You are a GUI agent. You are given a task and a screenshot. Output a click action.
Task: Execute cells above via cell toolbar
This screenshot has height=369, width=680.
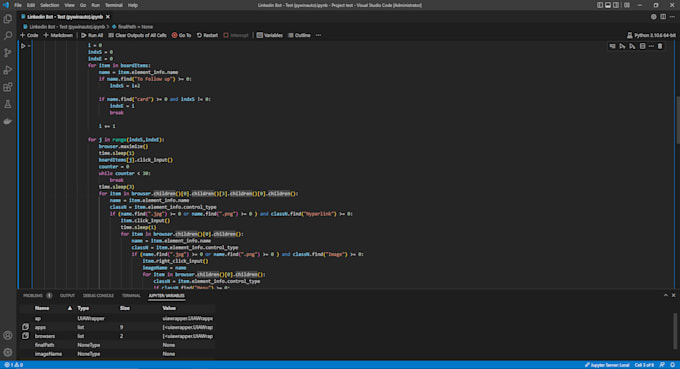[x=622, y=46]
